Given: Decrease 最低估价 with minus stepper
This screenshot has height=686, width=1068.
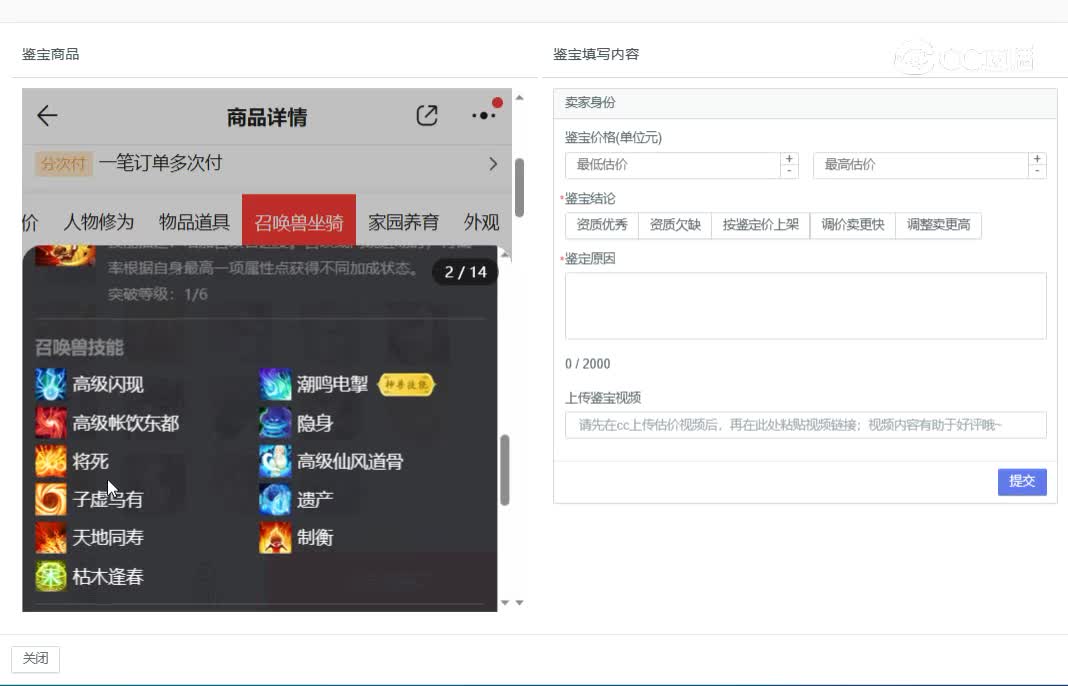Looking at the screenshot, I should tap(789, 172).
